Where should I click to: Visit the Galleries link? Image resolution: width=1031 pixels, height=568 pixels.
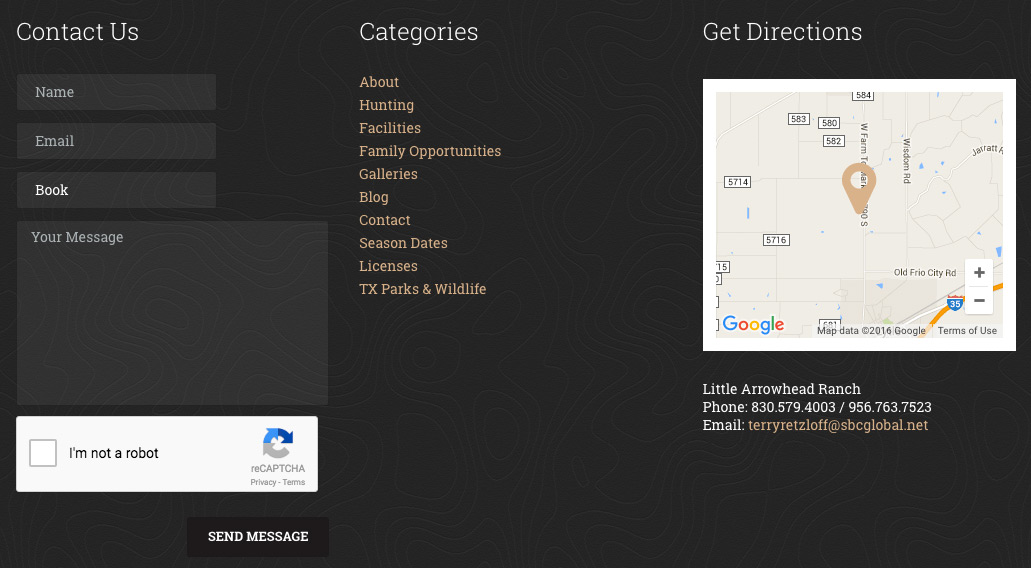[388, 174]
